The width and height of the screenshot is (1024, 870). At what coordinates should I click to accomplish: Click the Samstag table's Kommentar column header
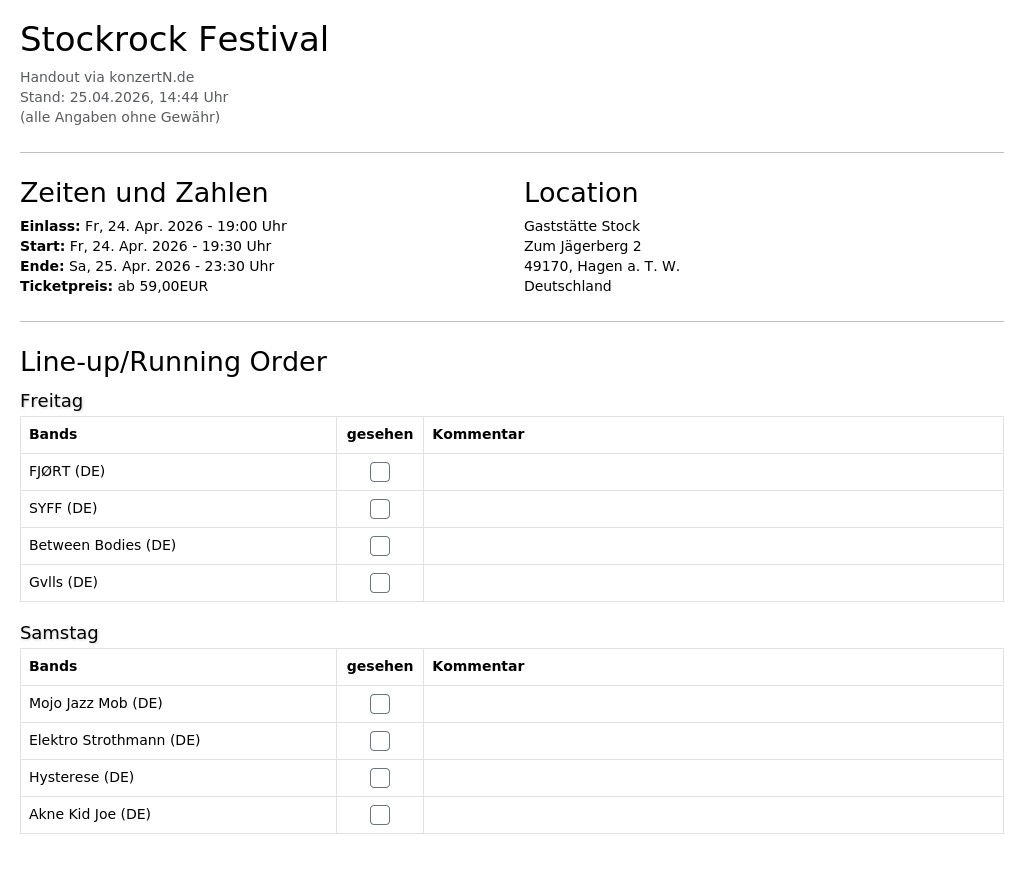tap(478, 666)
